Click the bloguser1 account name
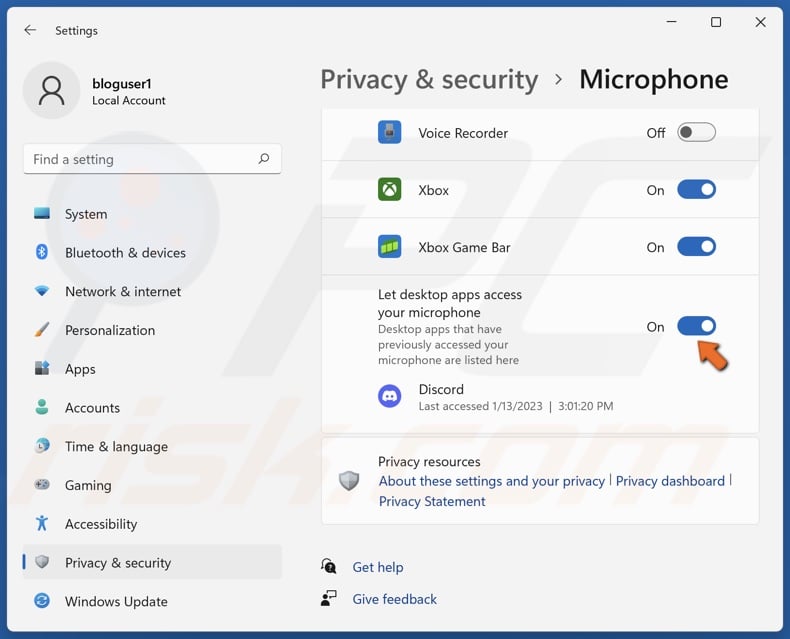This screenshot has width=790, height=639. click(121, 83)
